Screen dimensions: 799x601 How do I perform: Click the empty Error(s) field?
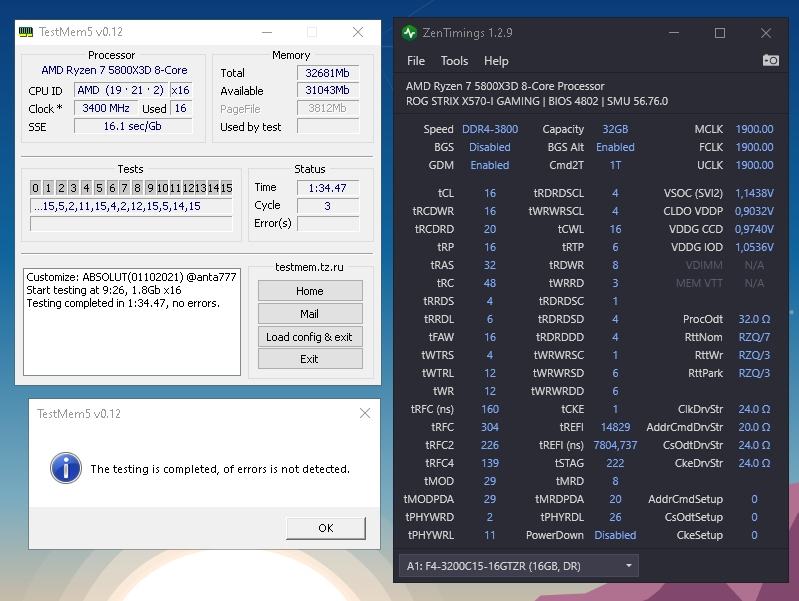[x=328, y=223]
